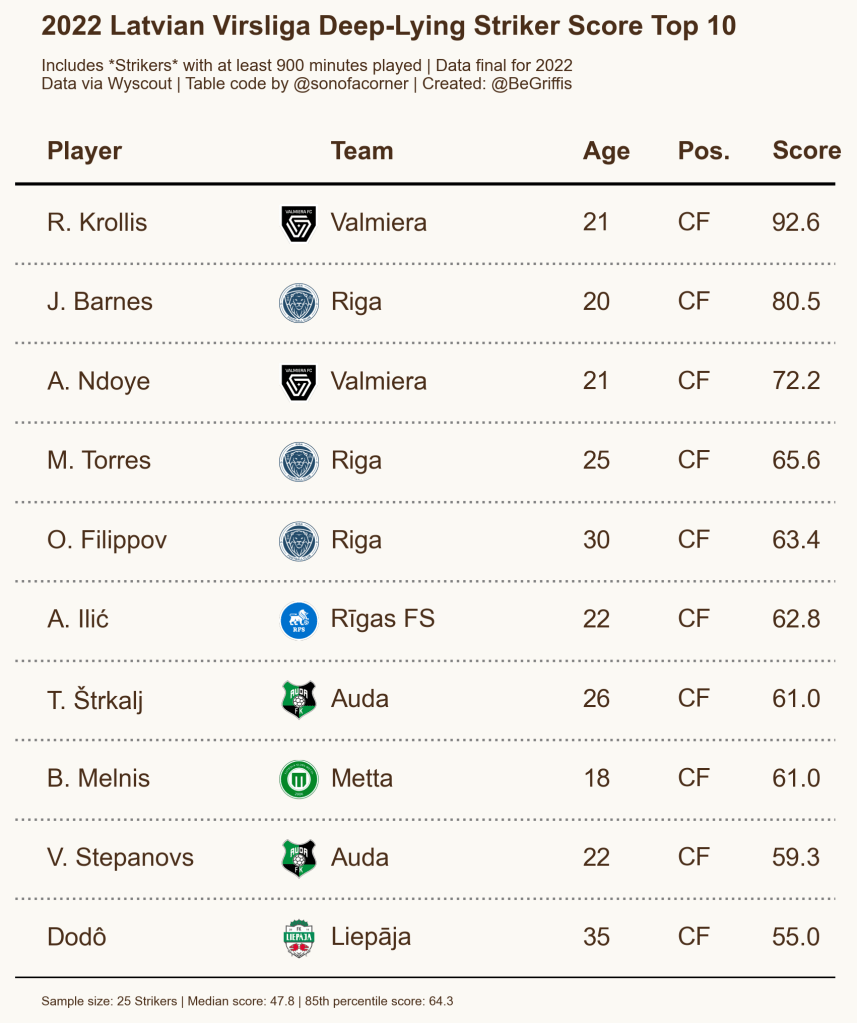The image size is (857, 1023).
Task: Click the blue Rīgas FS logo
Action: [298, 620]
